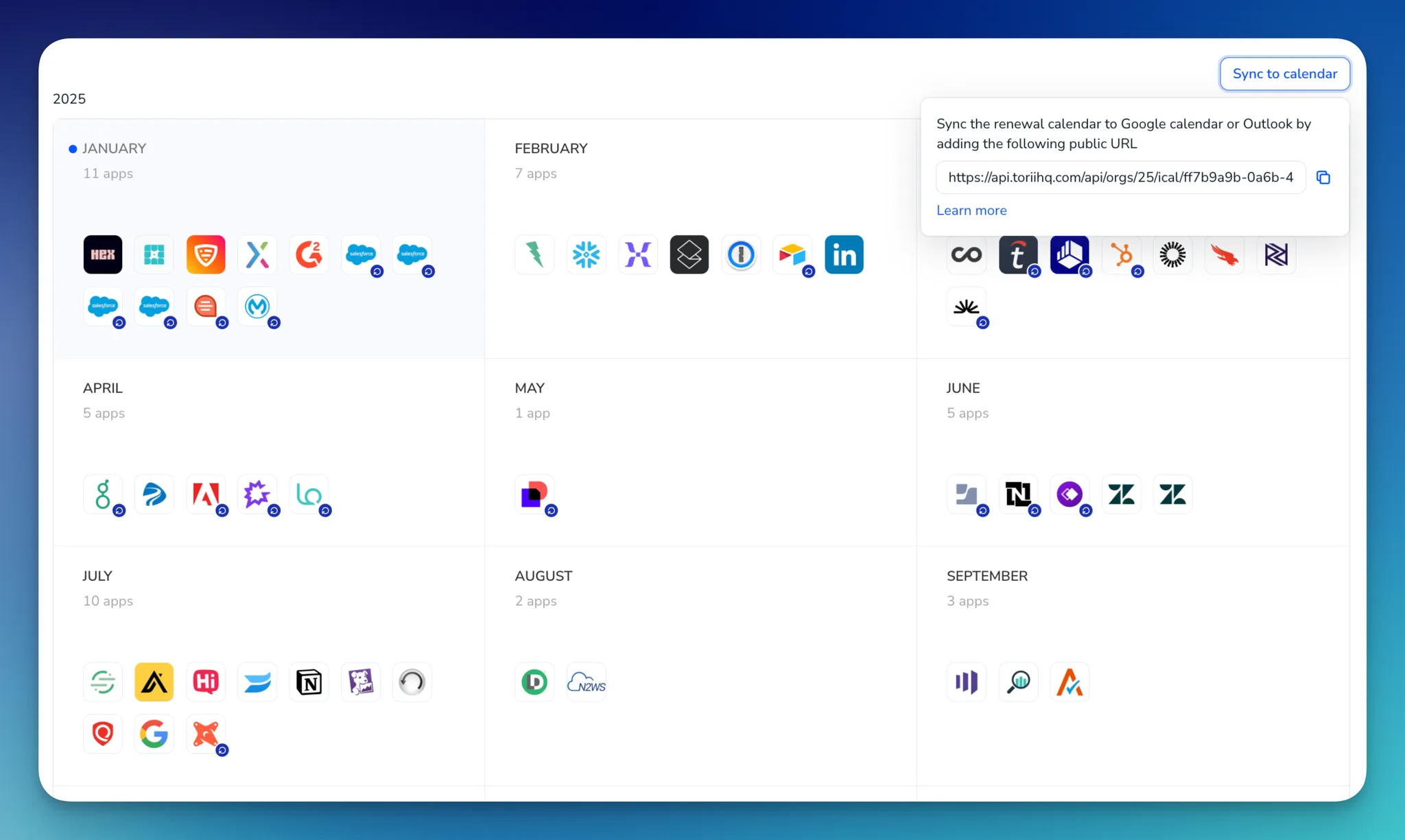This screenshot has width=1405, height=840.
Task: Open the N2WS cloud app in August
Action: [x=587, y=682]
